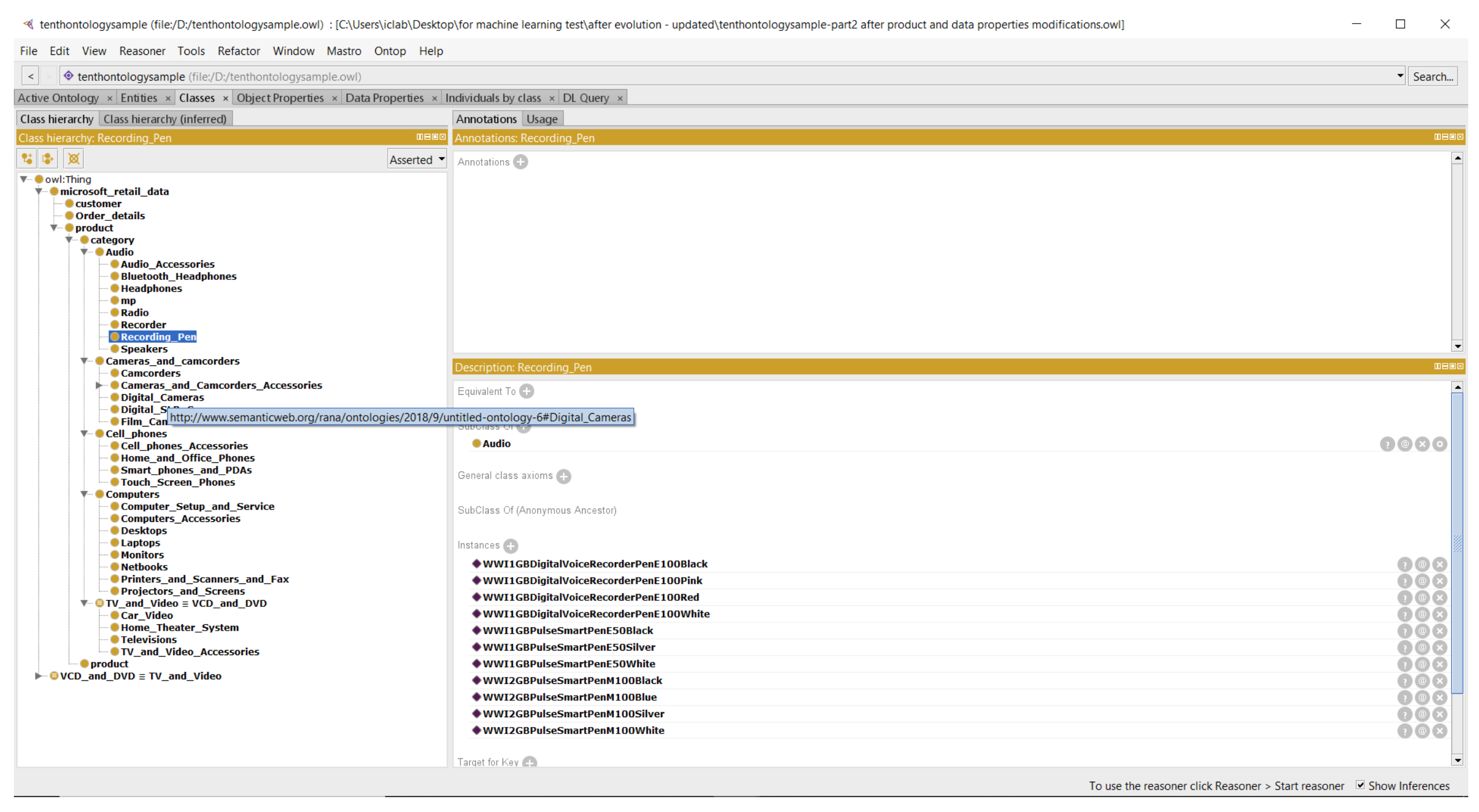
Task: Collapse the Cell_phones node
Action: (85, 434)
